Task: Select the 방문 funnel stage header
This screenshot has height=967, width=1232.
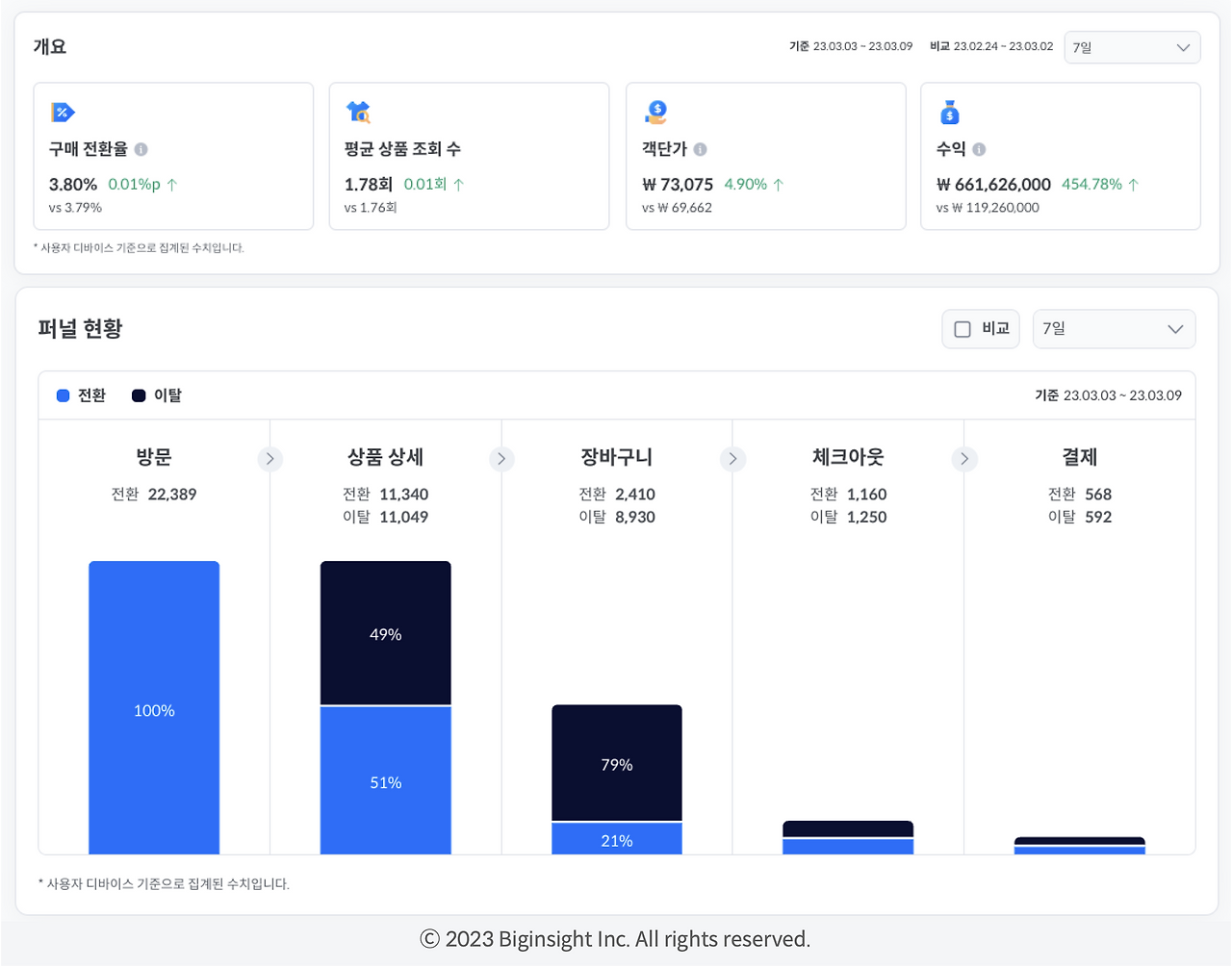Action: (x=154, y=457)
